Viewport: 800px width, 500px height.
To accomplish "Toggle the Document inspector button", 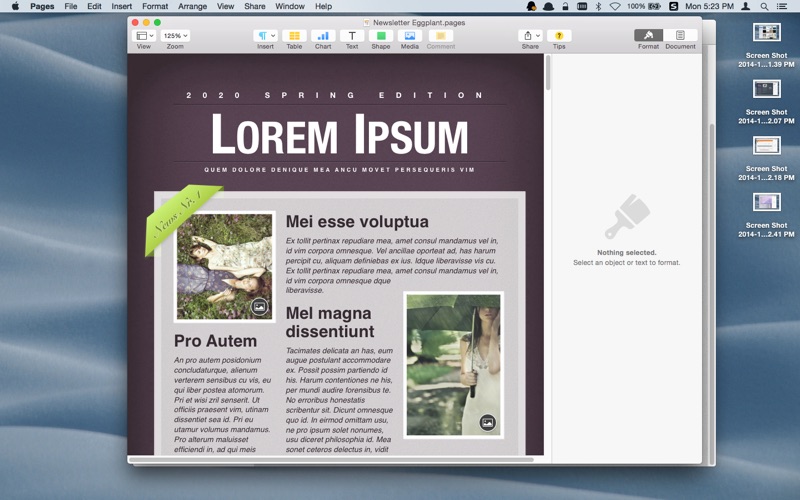I will click(x=680, y=35).
